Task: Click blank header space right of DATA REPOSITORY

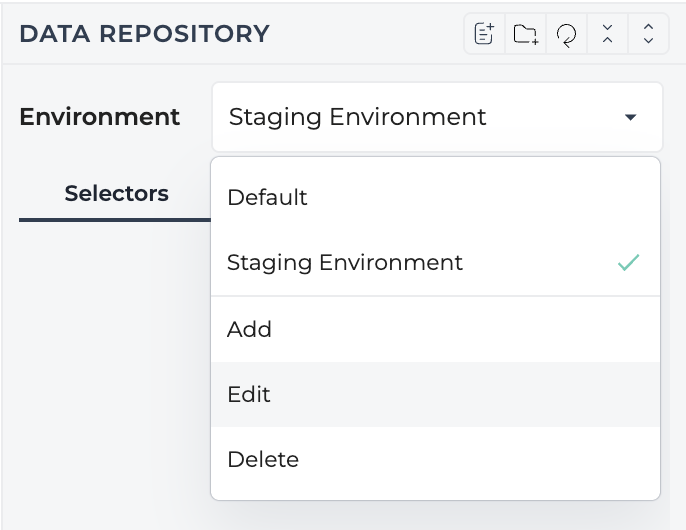Action: (x=365, y=34)
